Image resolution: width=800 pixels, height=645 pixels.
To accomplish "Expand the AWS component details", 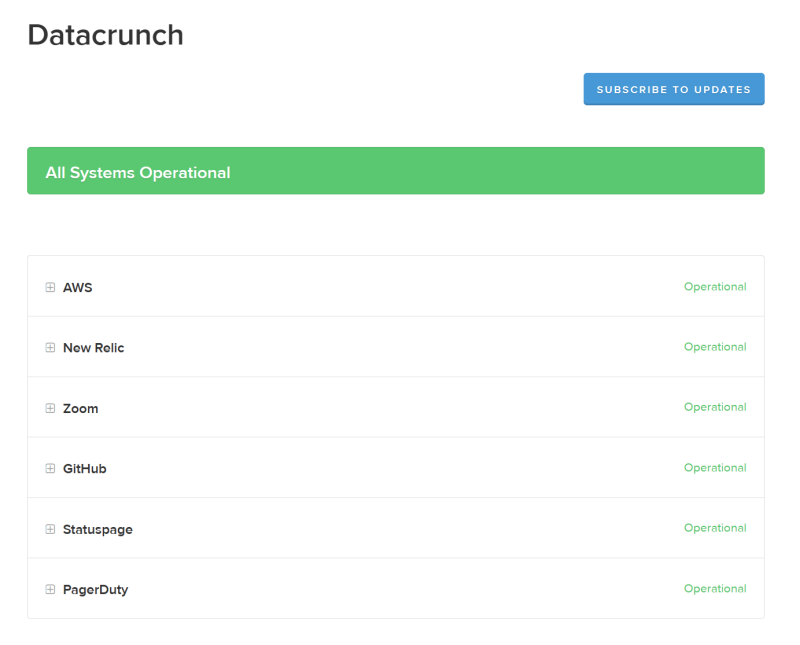I will 50,287.
